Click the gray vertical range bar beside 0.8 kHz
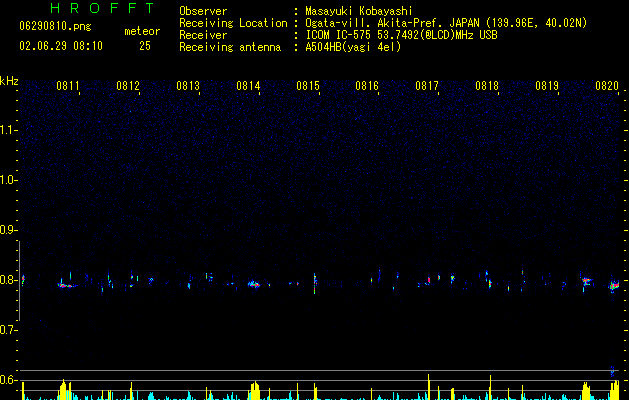Screen dimensions: 629x400 [x=19, y=280]
